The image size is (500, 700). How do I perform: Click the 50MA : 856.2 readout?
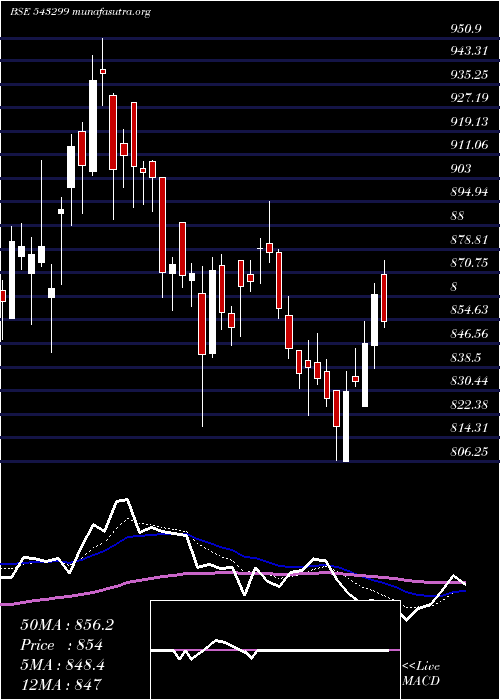(67, 625)
